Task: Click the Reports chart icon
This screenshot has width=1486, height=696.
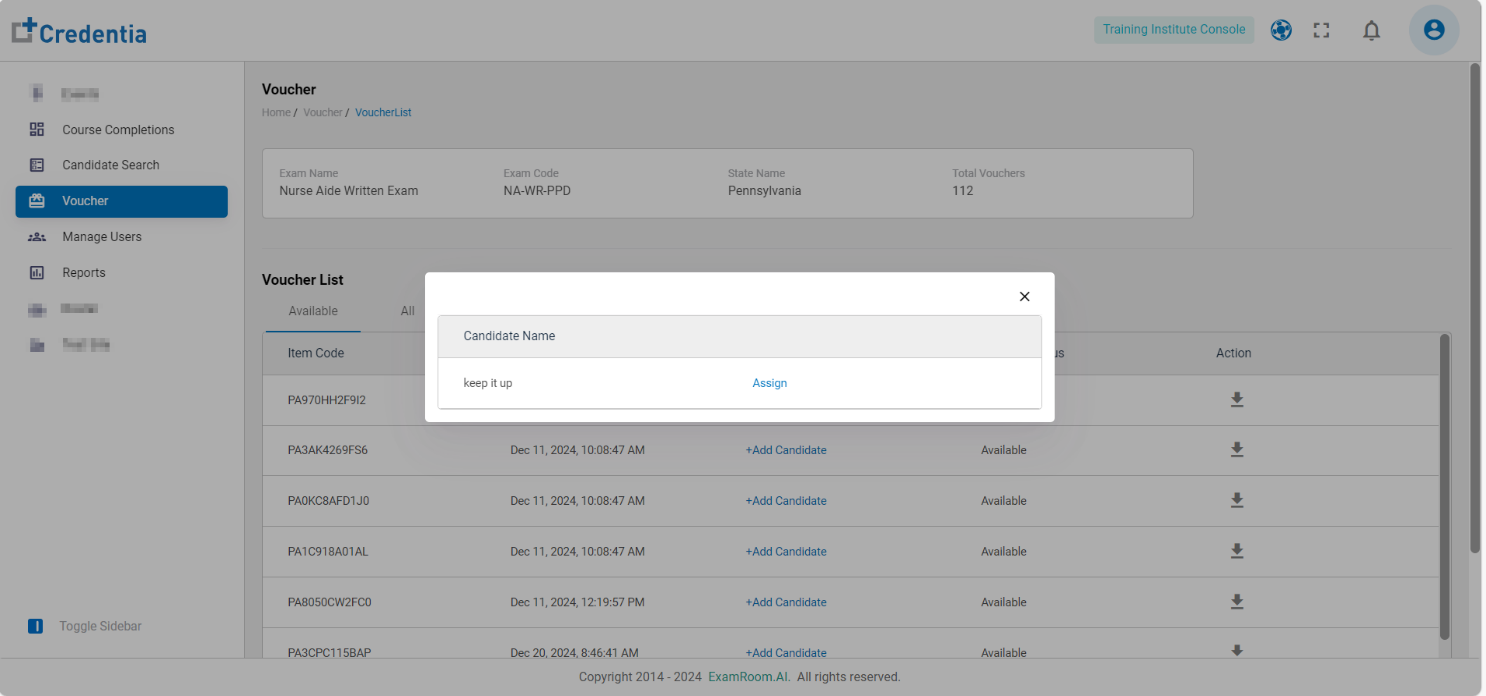Action: click(37, 273)
